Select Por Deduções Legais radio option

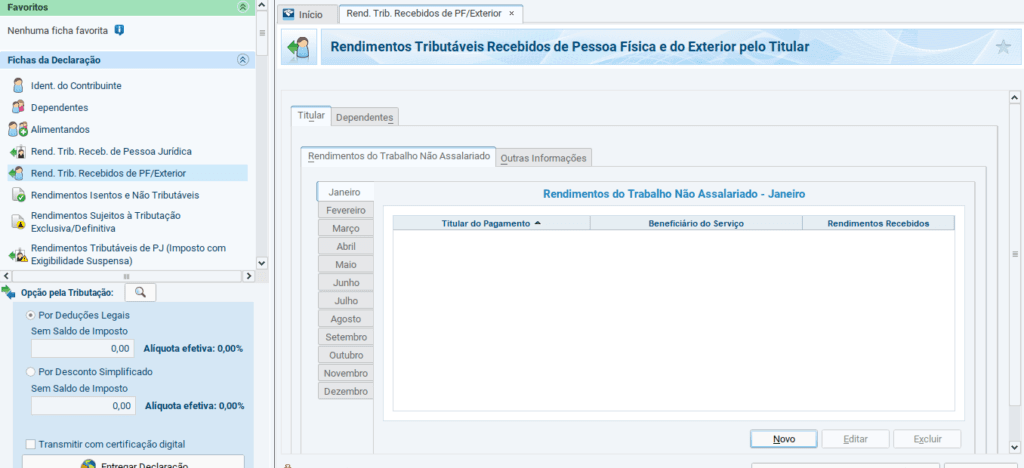pyautogui.click(x=31, y=315)
